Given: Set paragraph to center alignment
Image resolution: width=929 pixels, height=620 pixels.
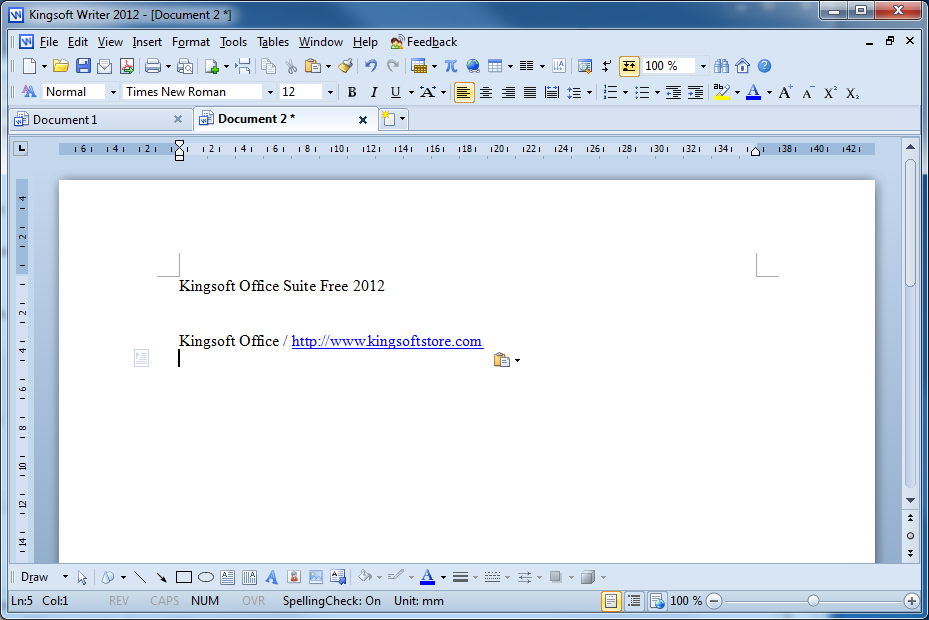Looking at the screenshot, I should 486,92.
